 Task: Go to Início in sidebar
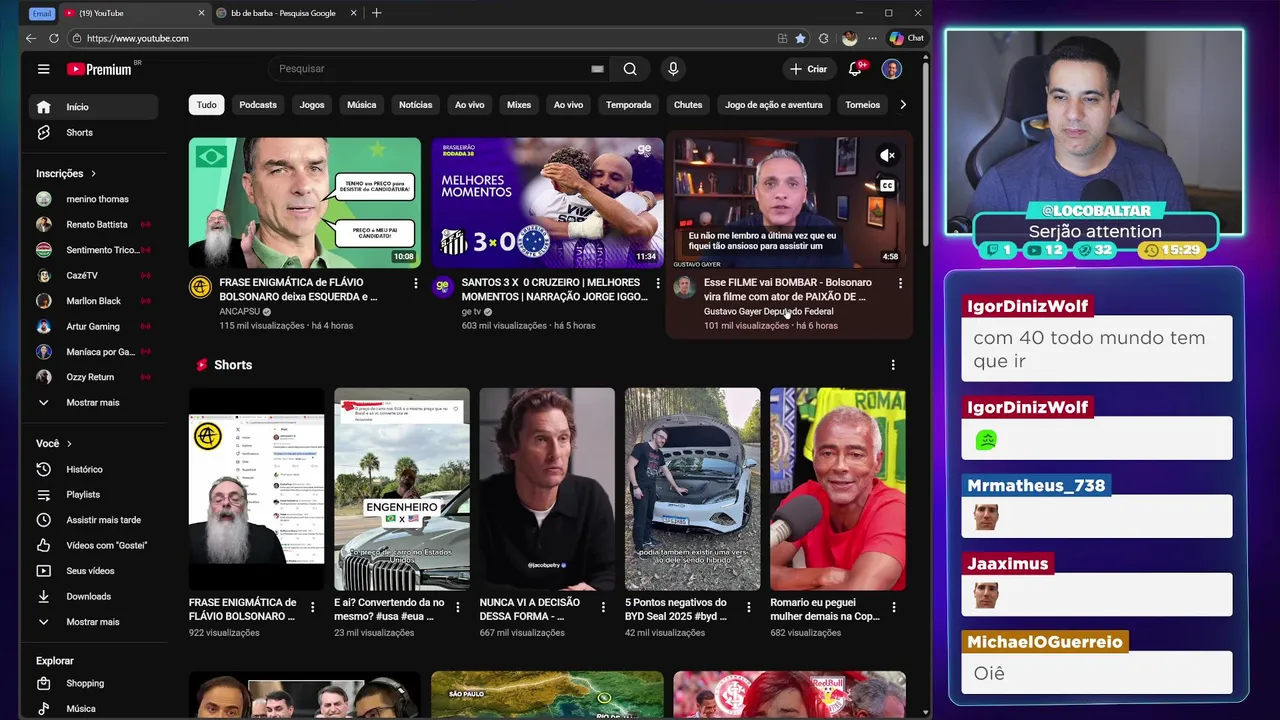pyautogui.click(x=93, y=107)
